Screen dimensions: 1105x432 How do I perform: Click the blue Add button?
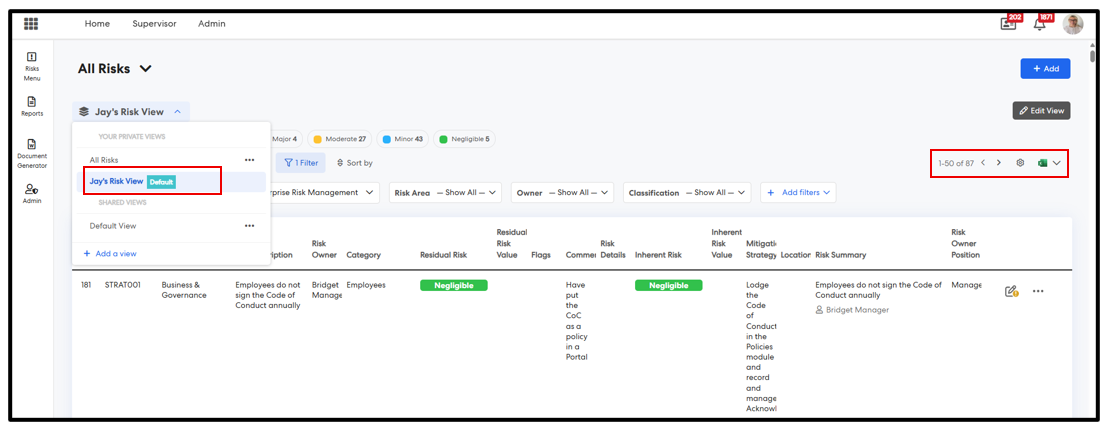(x=1045, y=68)
